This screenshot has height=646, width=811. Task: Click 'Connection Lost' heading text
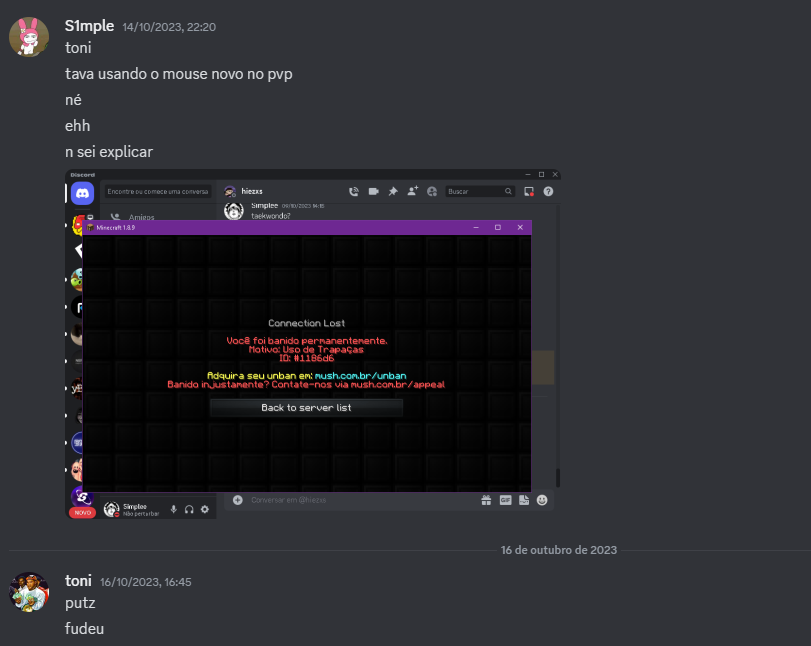click(306, 323)
